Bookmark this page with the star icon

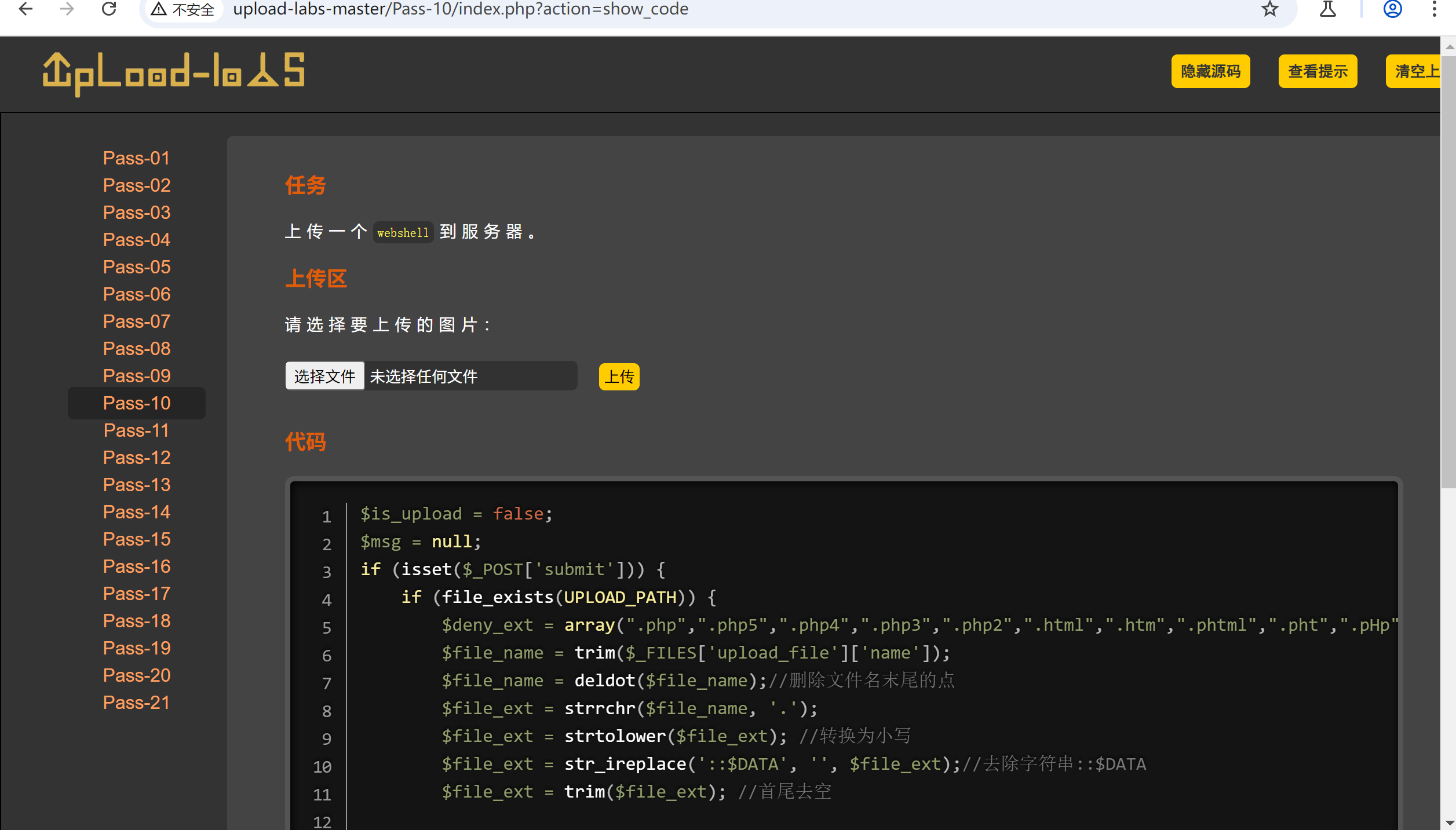coord(1269,9)
